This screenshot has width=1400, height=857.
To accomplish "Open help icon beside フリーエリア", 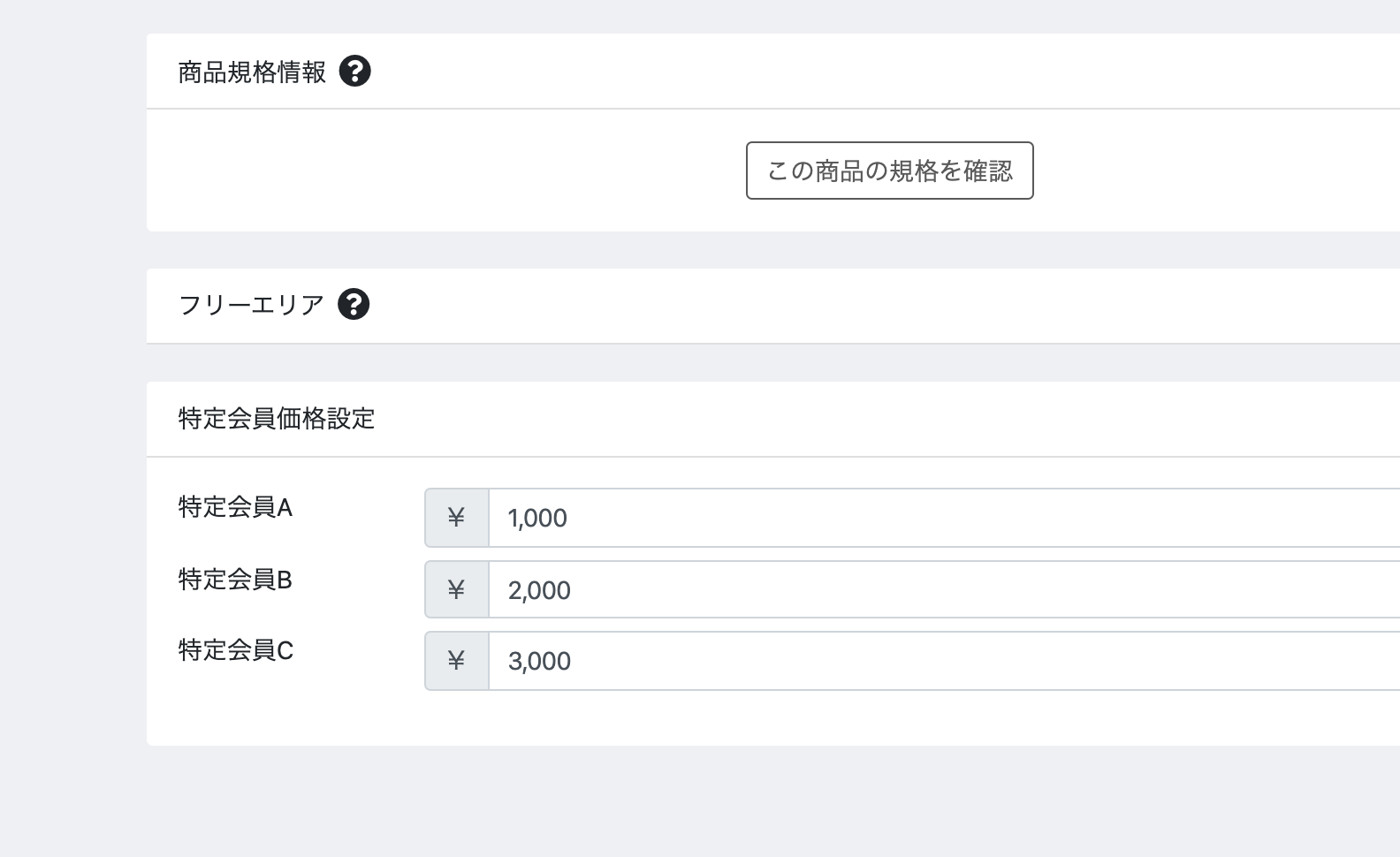I will tap(354, 304).
